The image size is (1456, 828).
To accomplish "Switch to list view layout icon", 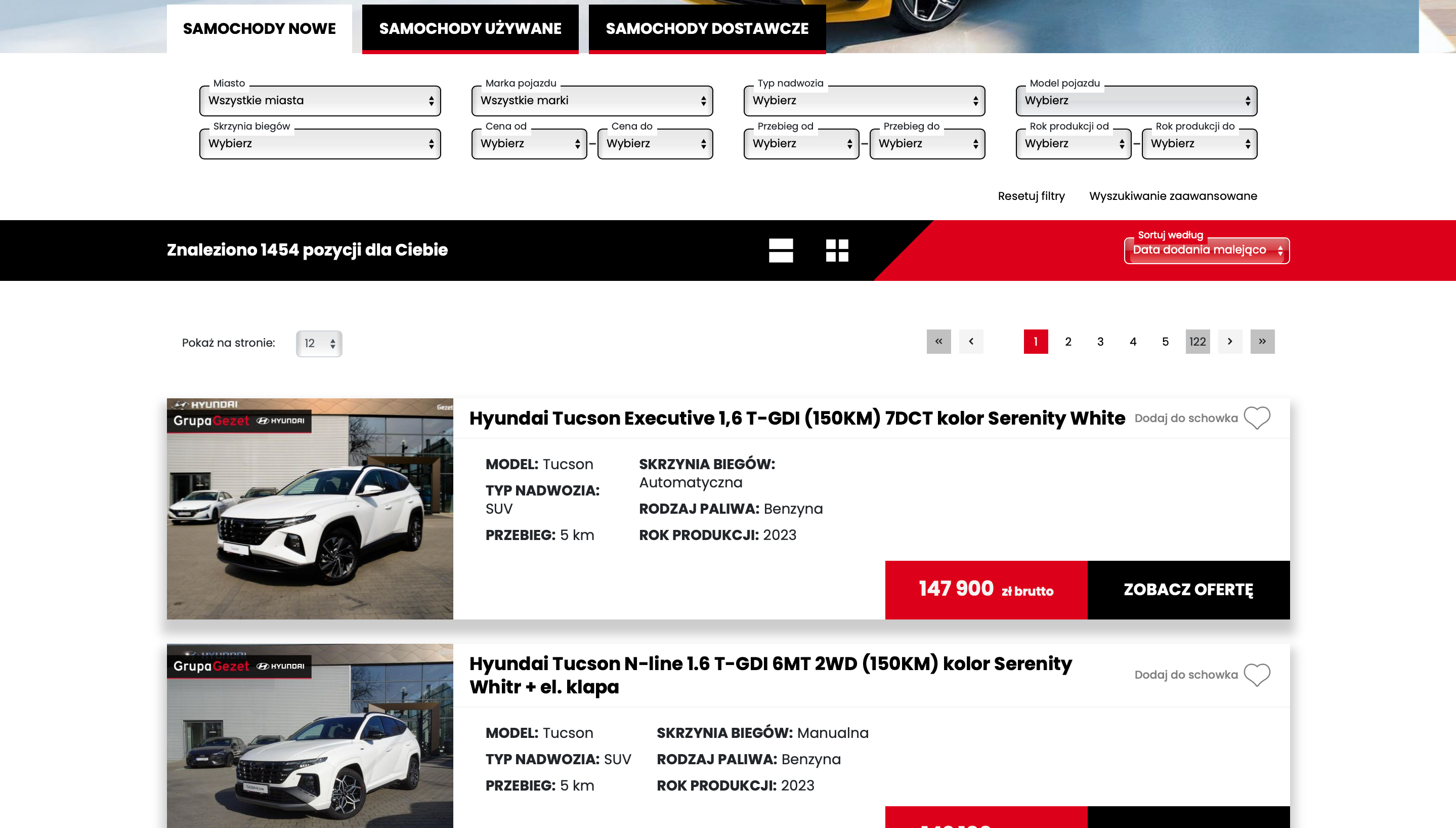I will [x=781, y=250].
